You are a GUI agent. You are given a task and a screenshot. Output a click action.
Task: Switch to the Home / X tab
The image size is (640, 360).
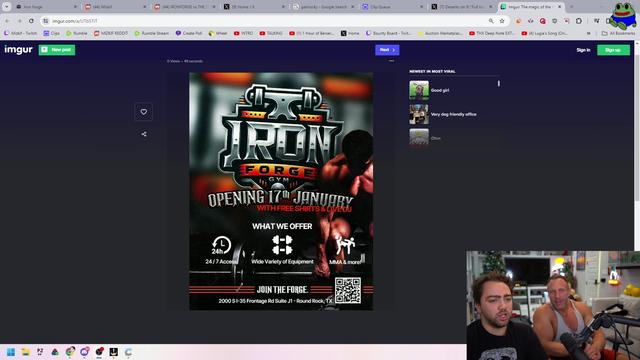[254, 7]
